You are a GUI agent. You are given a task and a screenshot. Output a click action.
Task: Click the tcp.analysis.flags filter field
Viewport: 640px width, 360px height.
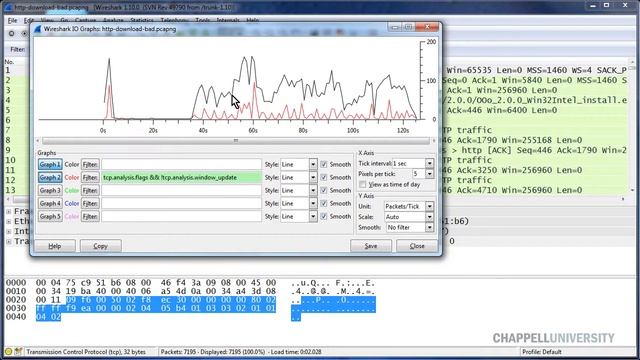tap(181, 178)
